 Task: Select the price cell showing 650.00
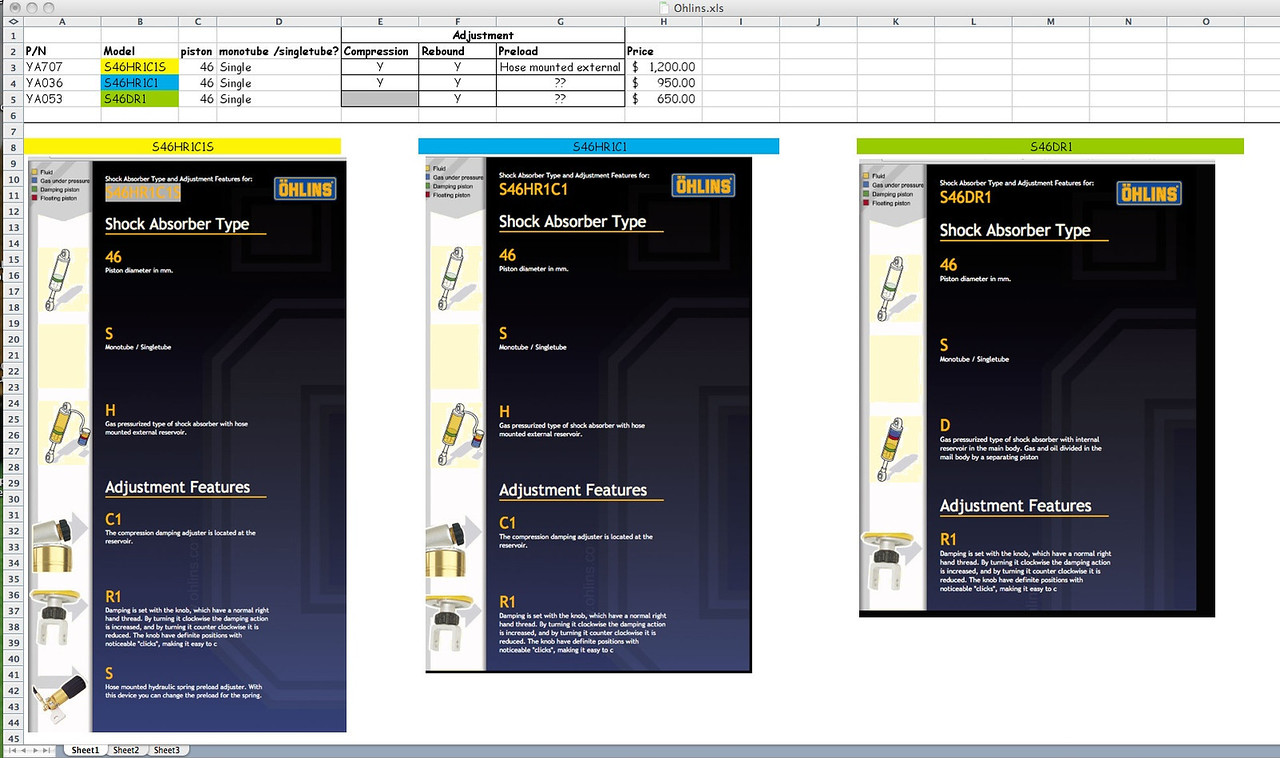[x=663, y=99]
